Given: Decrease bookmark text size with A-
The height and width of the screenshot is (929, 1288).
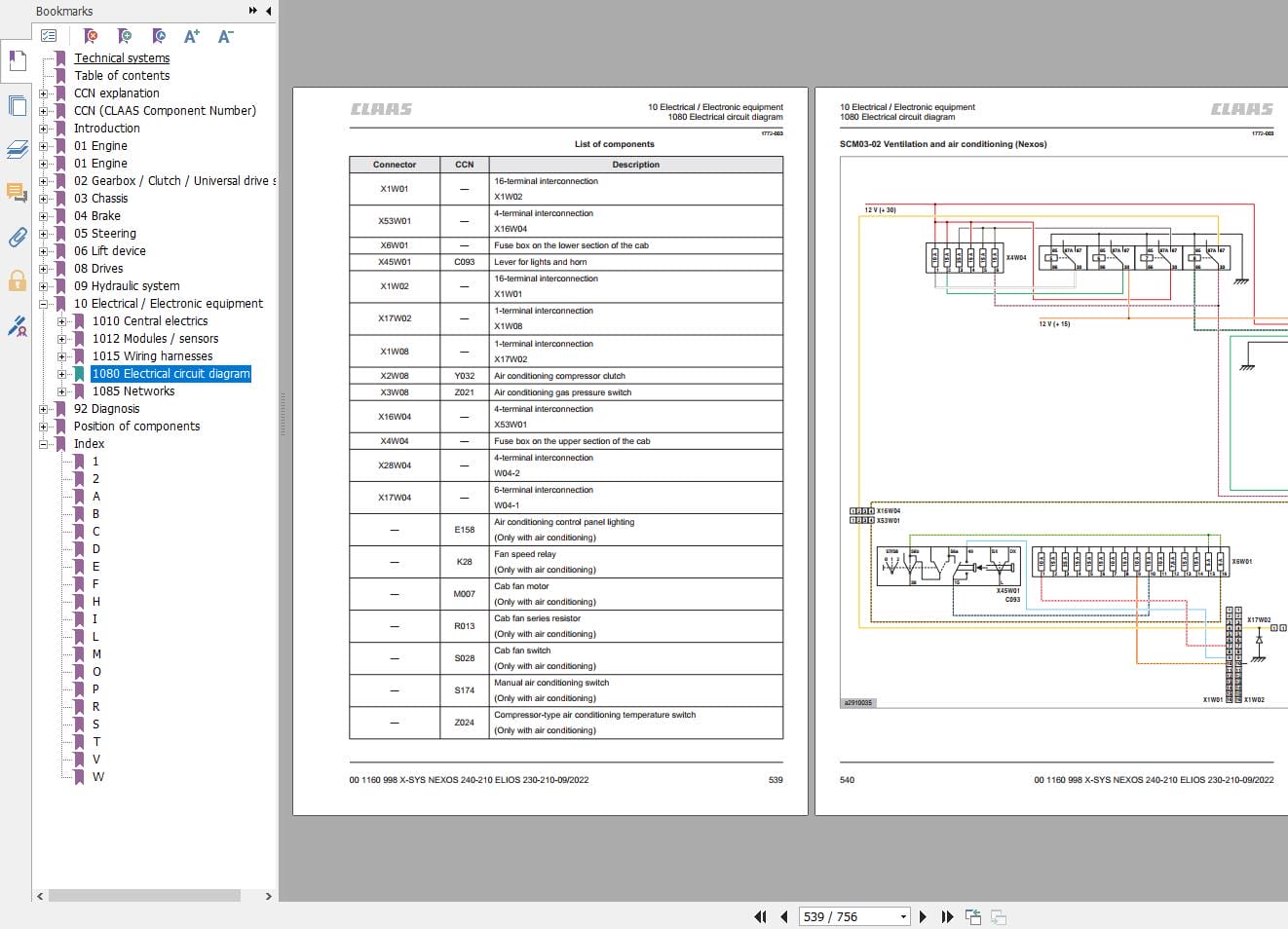Looking at the screenshot, I should click(x=225, y=36).
